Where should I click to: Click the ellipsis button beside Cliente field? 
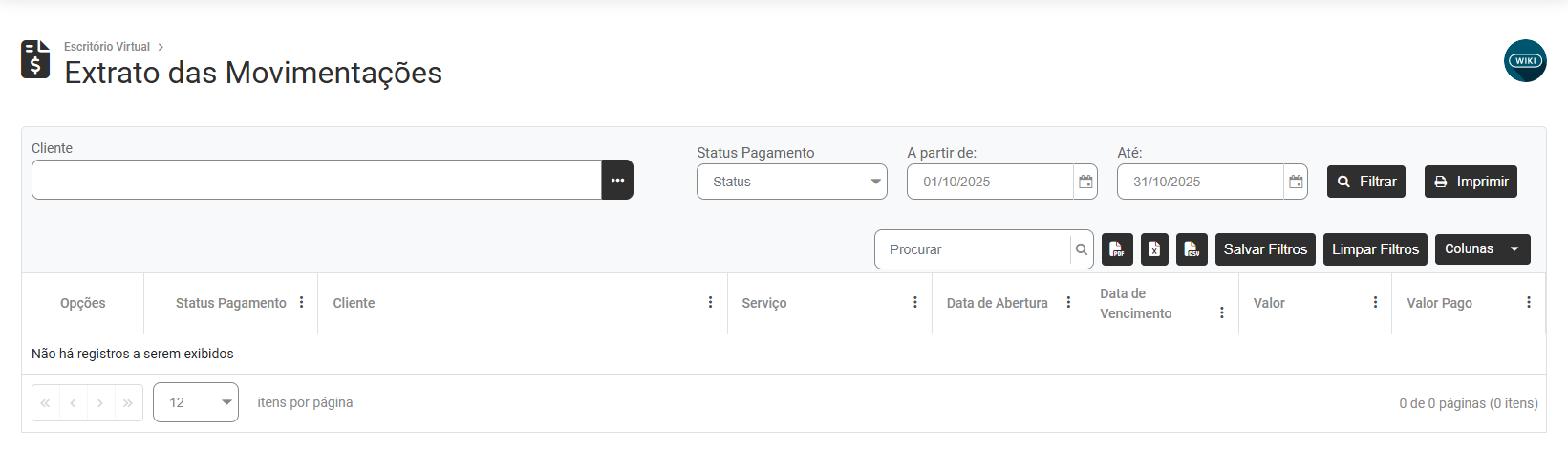[617, 180]
